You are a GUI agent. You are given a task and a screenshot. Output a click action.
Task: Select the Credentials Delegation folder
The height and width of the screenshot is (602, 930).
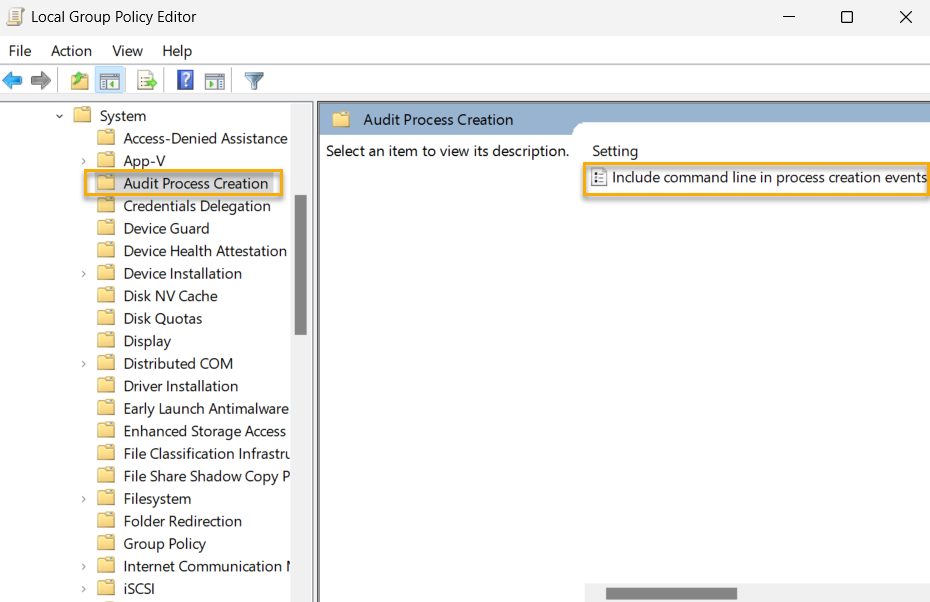click(196, 205)
